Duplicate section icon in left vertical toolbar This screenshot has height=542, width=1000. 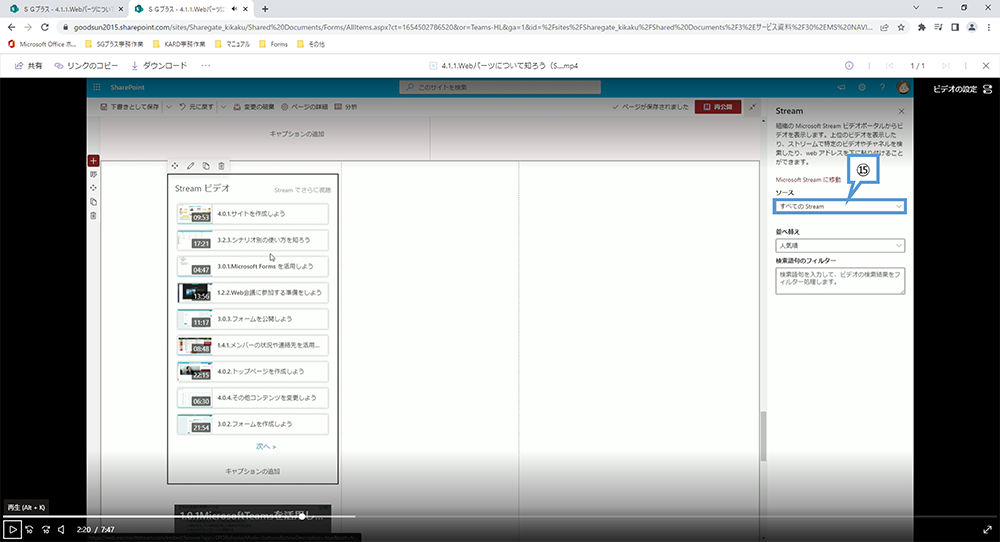tap(93, 202)
